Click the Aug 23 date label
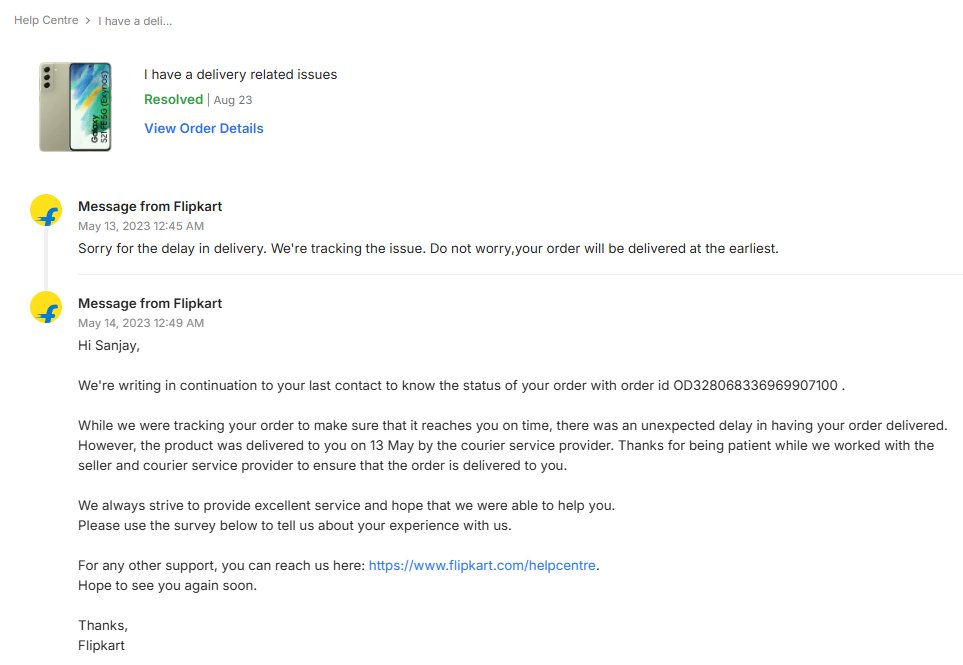This screenshot has width=963, height=665. point(233,100)
